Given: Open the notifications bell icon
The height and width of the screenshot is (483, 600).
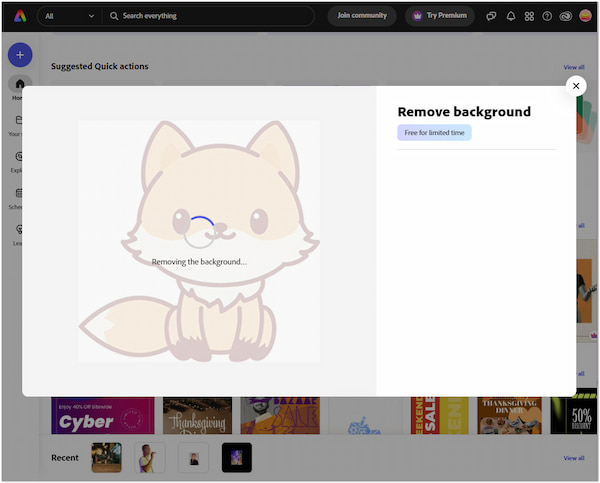Looking at the screenshot, I should point(511,16).
